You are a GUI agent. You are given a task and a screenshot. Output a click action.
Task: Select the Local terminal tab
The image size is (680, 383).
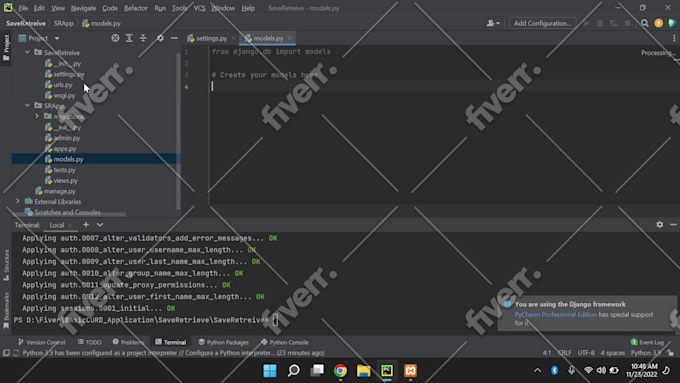57,225
